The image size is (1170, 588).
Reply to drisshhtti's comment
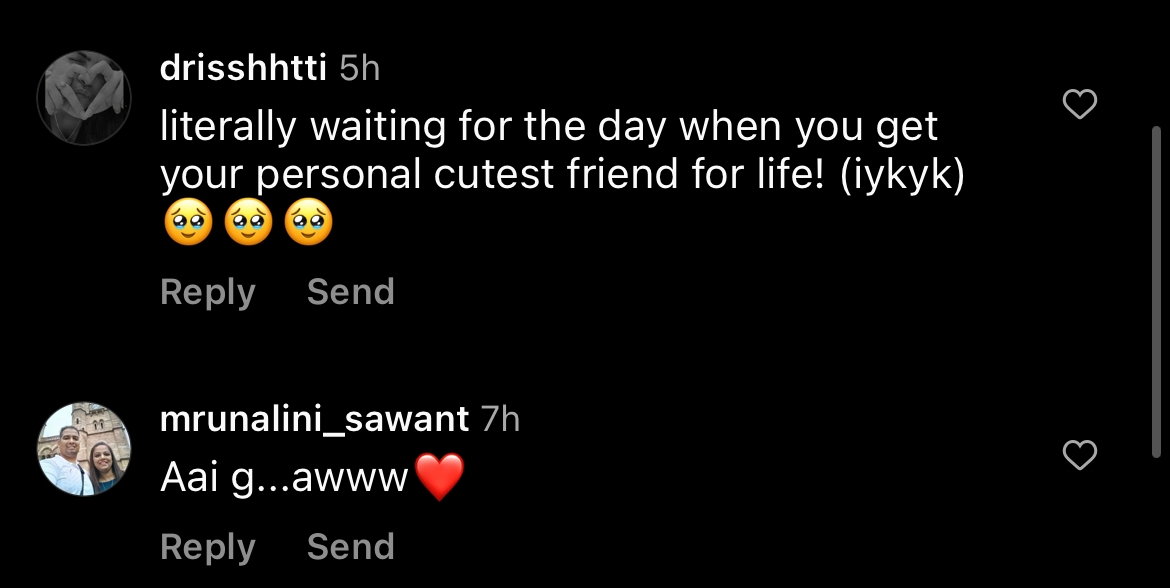pos(208,292)
